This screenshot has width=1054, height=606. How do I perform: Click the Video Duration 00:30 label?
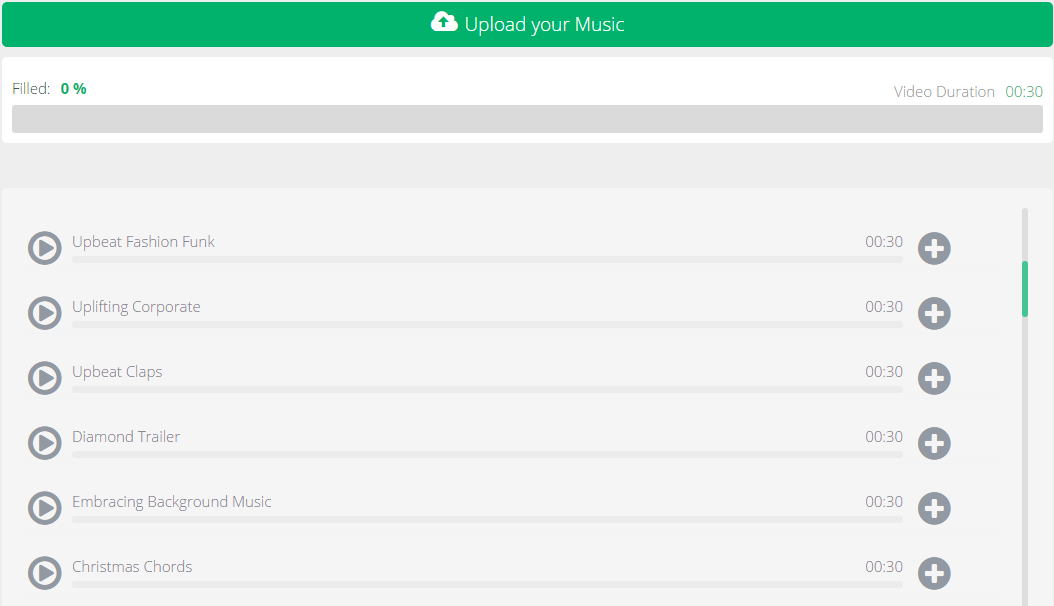pyautogui.click(x=966, y=91)
